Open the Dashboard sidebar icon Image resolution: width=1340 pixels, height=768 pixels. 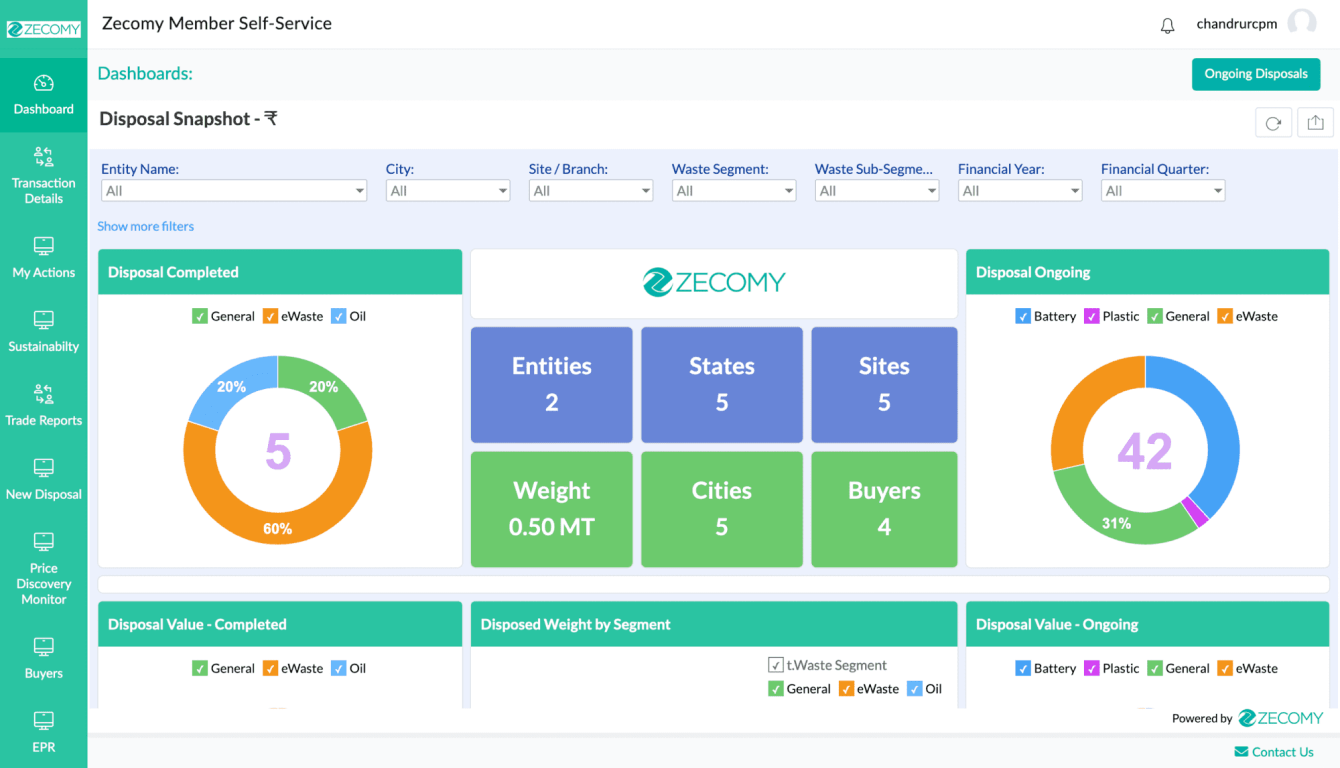43,85
